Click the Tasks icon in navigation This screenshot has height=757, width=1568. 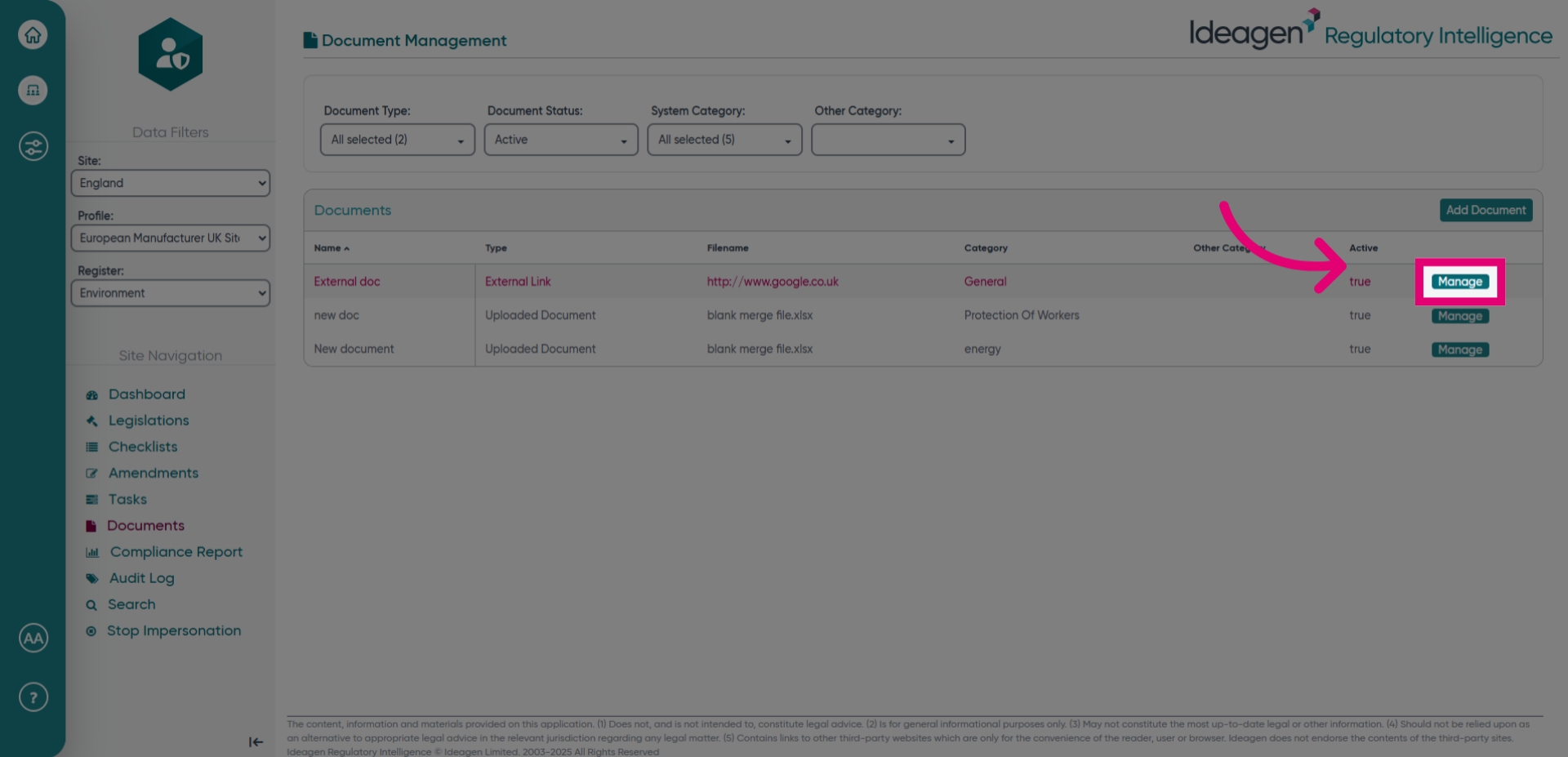[x=91, y=500]
